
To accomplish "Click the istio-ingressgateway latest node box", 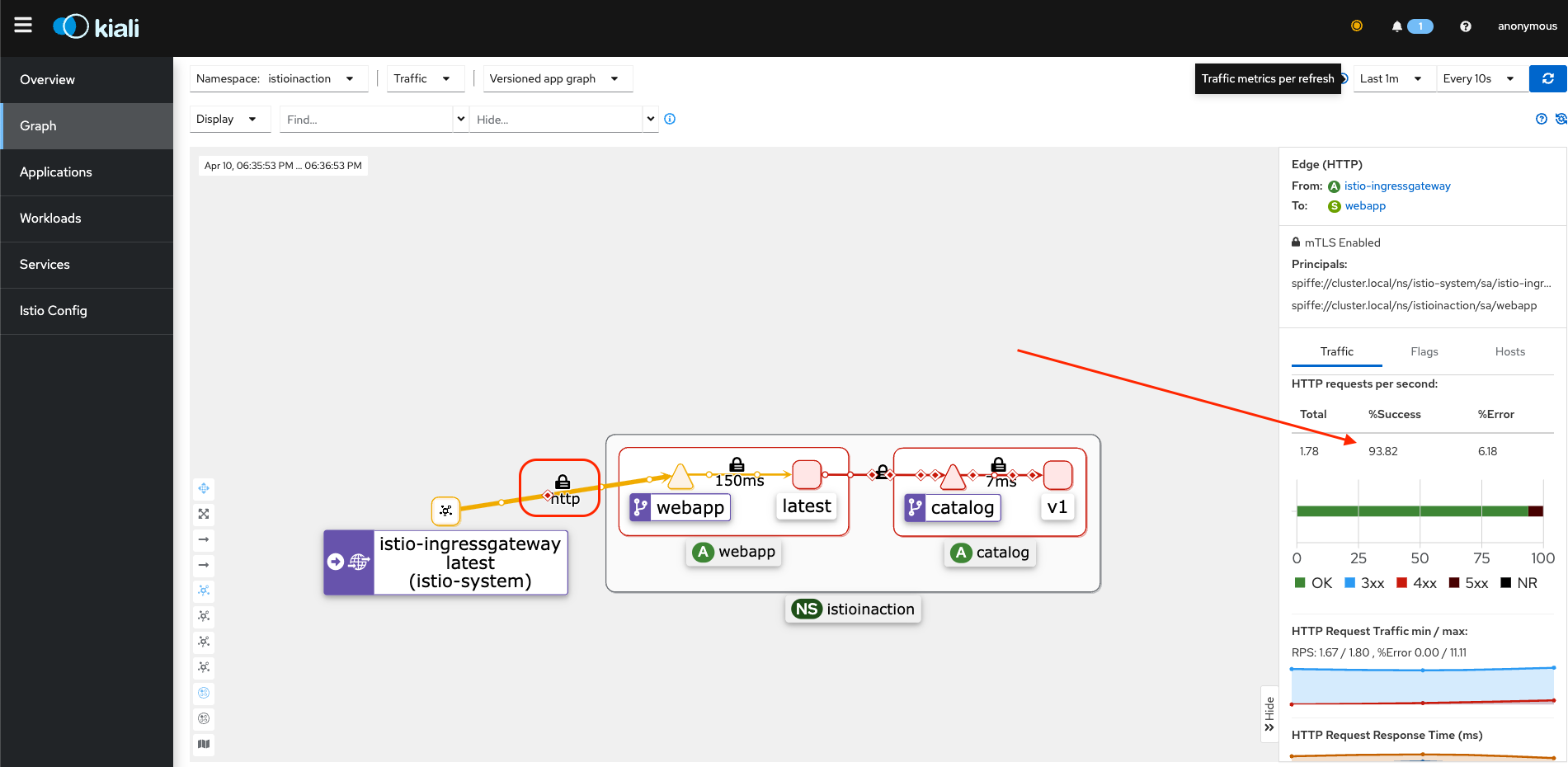I will pos(445,562).
